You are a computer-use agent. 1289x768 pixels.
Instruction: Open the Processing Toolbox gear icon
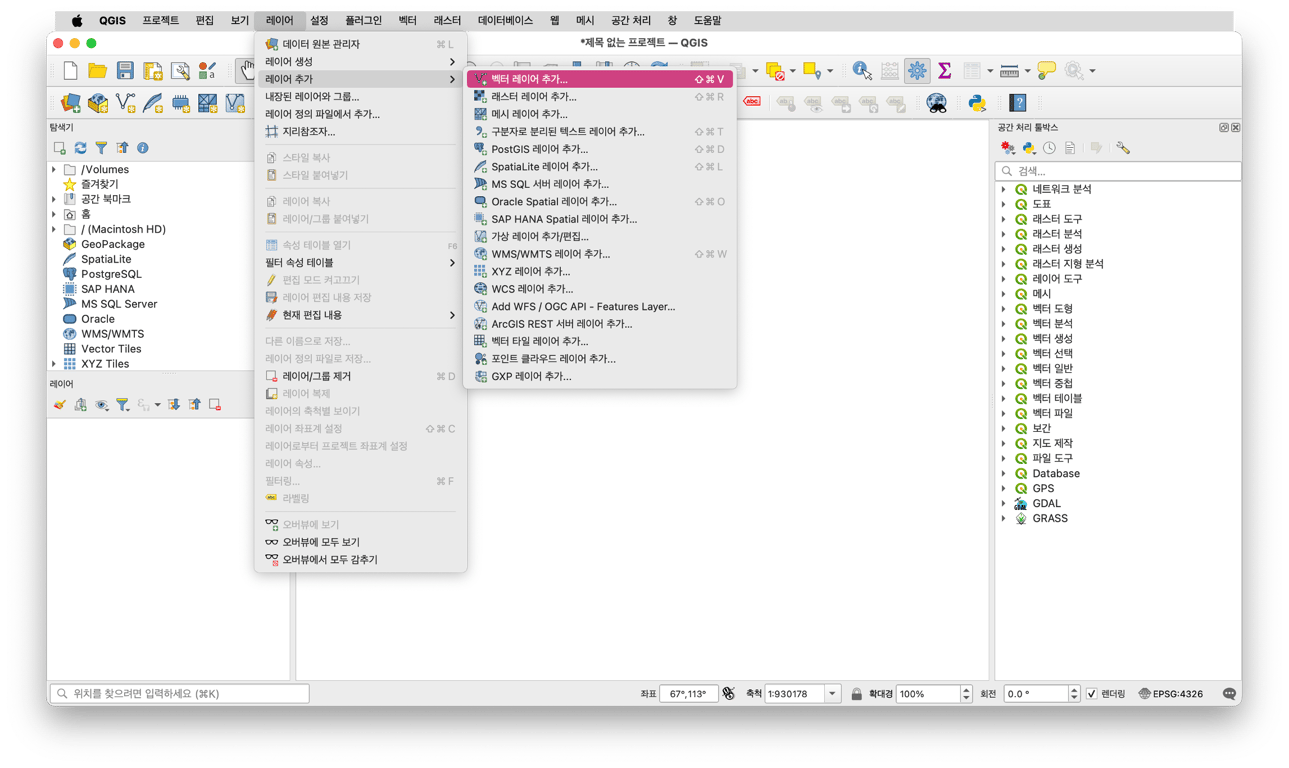pos(918,71)
